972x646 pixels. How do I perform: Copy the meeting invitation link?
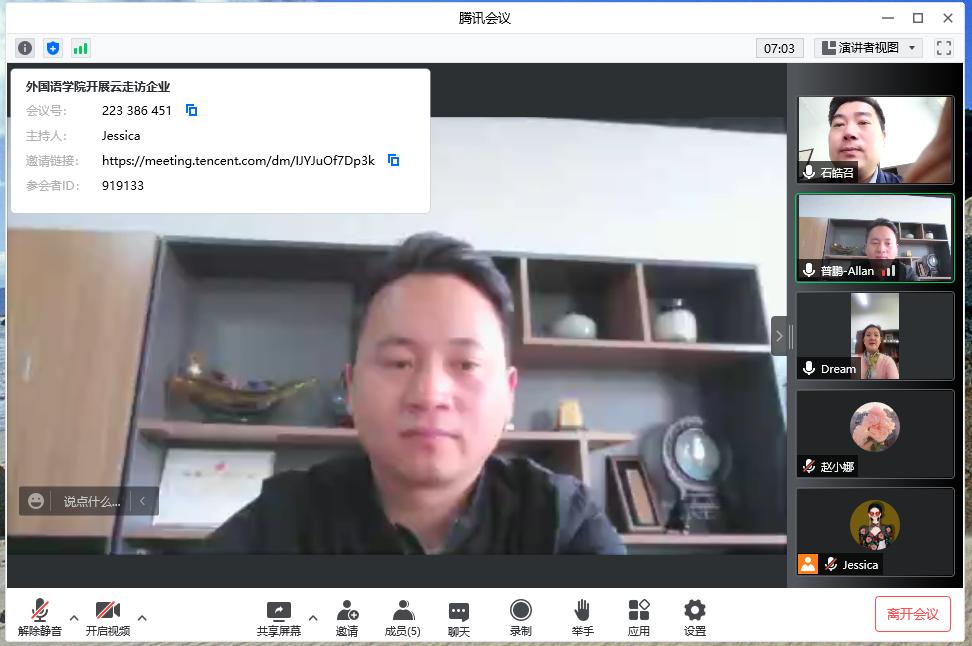[x=394, y=160]
